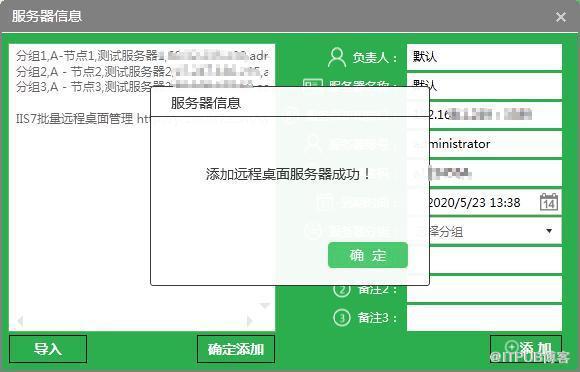
Task: Click the 负责人 input field with 默认
Action: 484,57
